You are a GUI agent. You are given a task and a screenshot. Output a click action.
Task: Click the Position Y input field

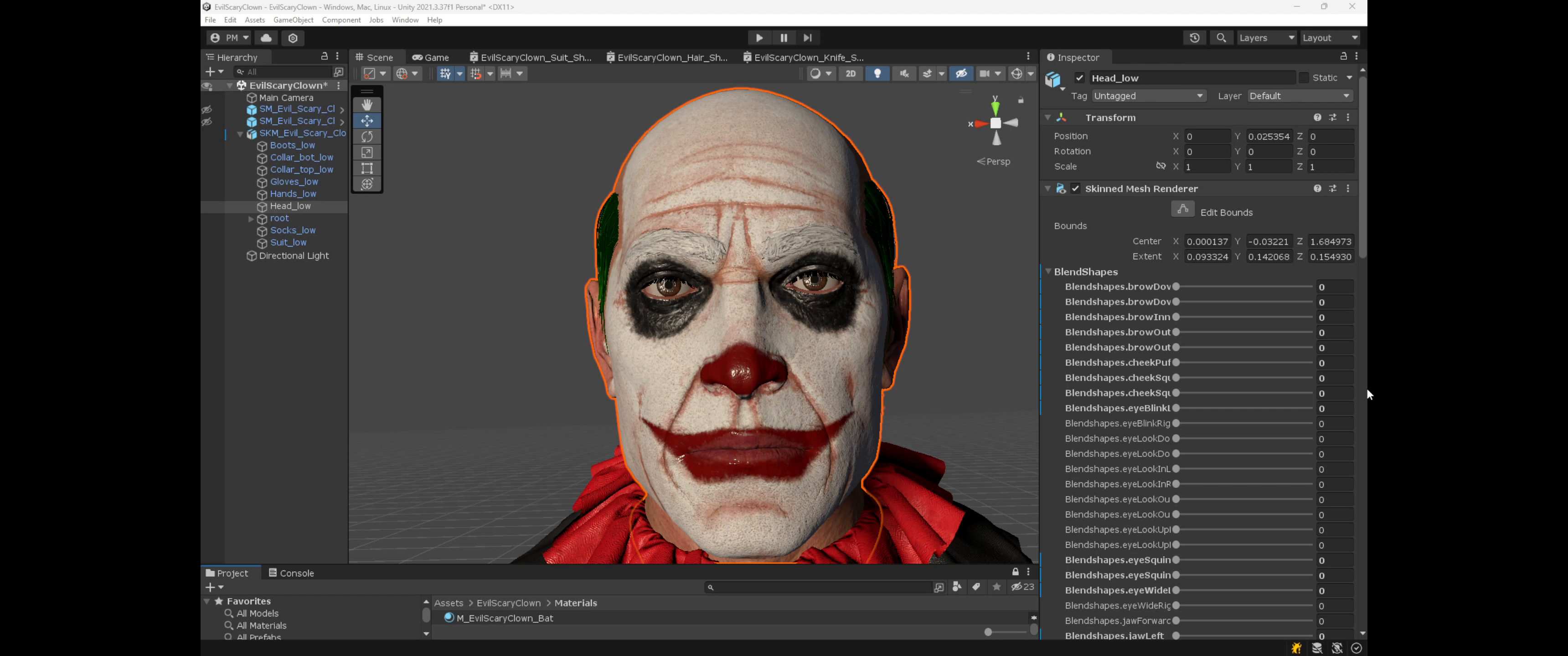pyautogui.click(x=1268, y=136)
